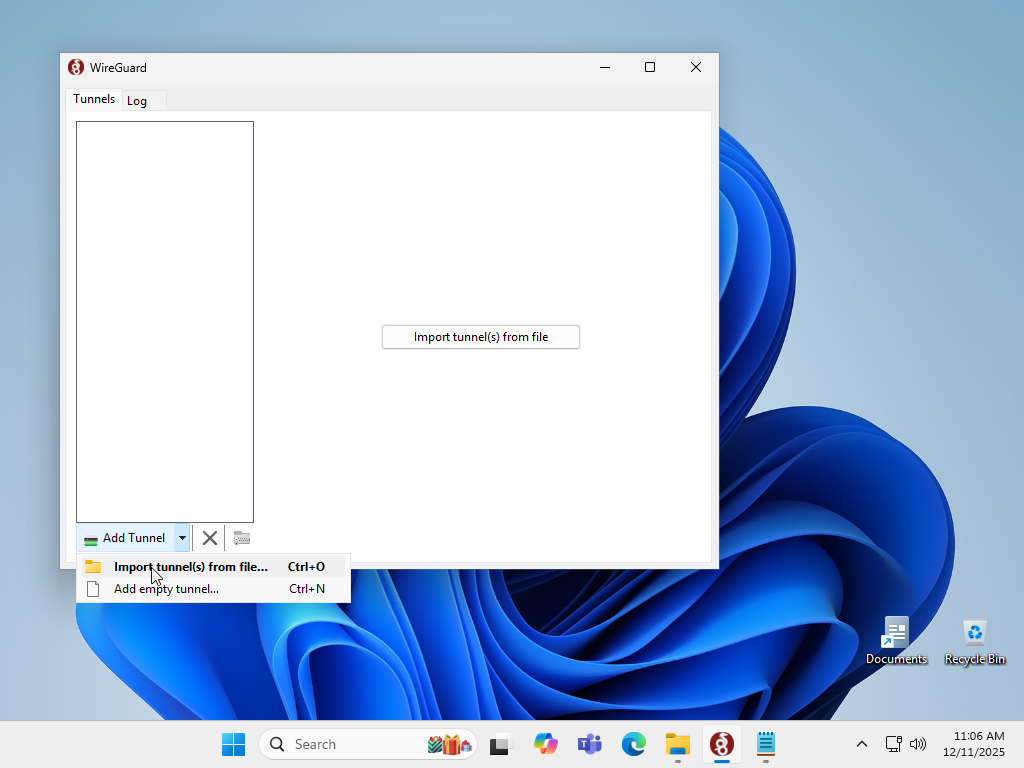Click the blank page icon beside Add empty tunnel
Image resolution: width=1024 pixels, height=768 pixels.
93,589
